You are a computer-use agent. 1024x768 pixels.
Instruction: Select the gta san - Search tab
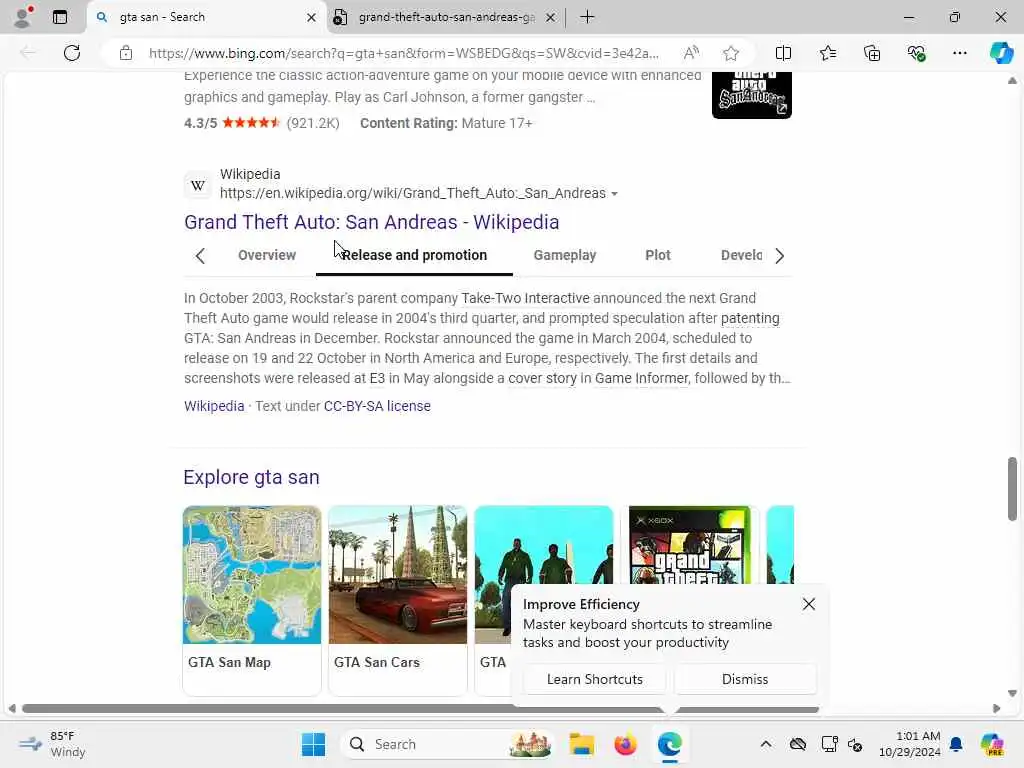pyautogui.click(x=206, y=17)
